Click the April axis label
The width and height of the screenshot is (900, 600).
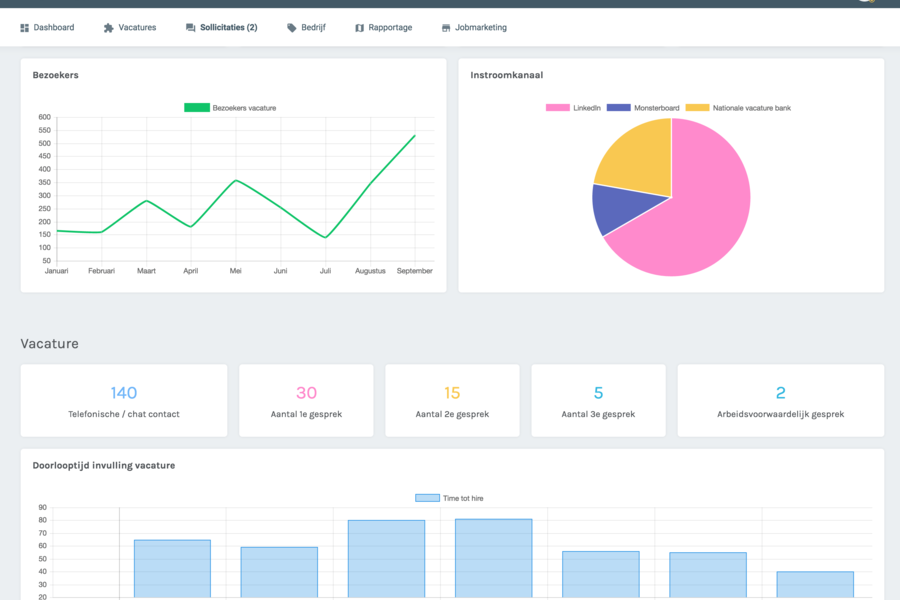tap(191, 271)
